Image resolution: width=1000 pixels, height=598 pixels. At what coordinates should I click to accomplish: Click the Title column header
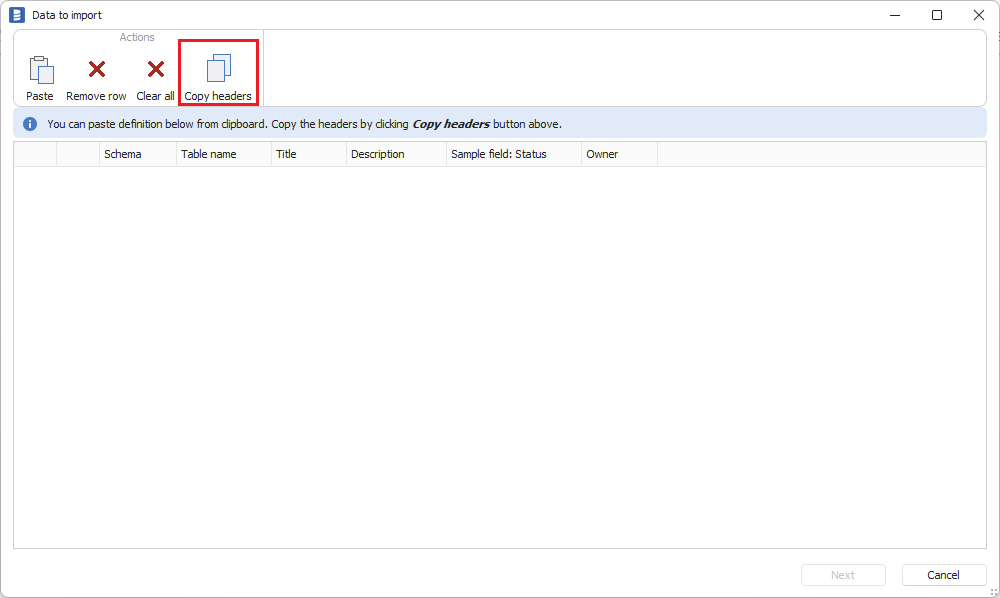click(309, 154)
